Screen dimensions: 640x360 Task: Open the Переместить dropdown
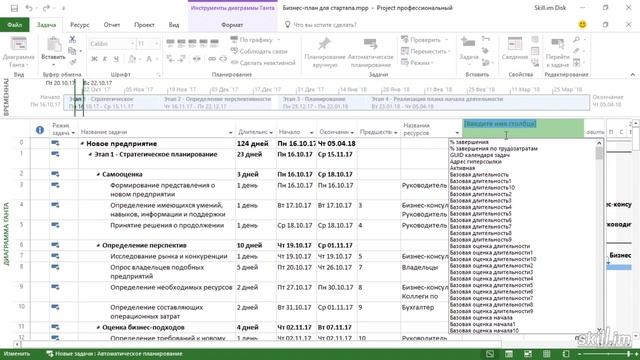tap(426, 51)
